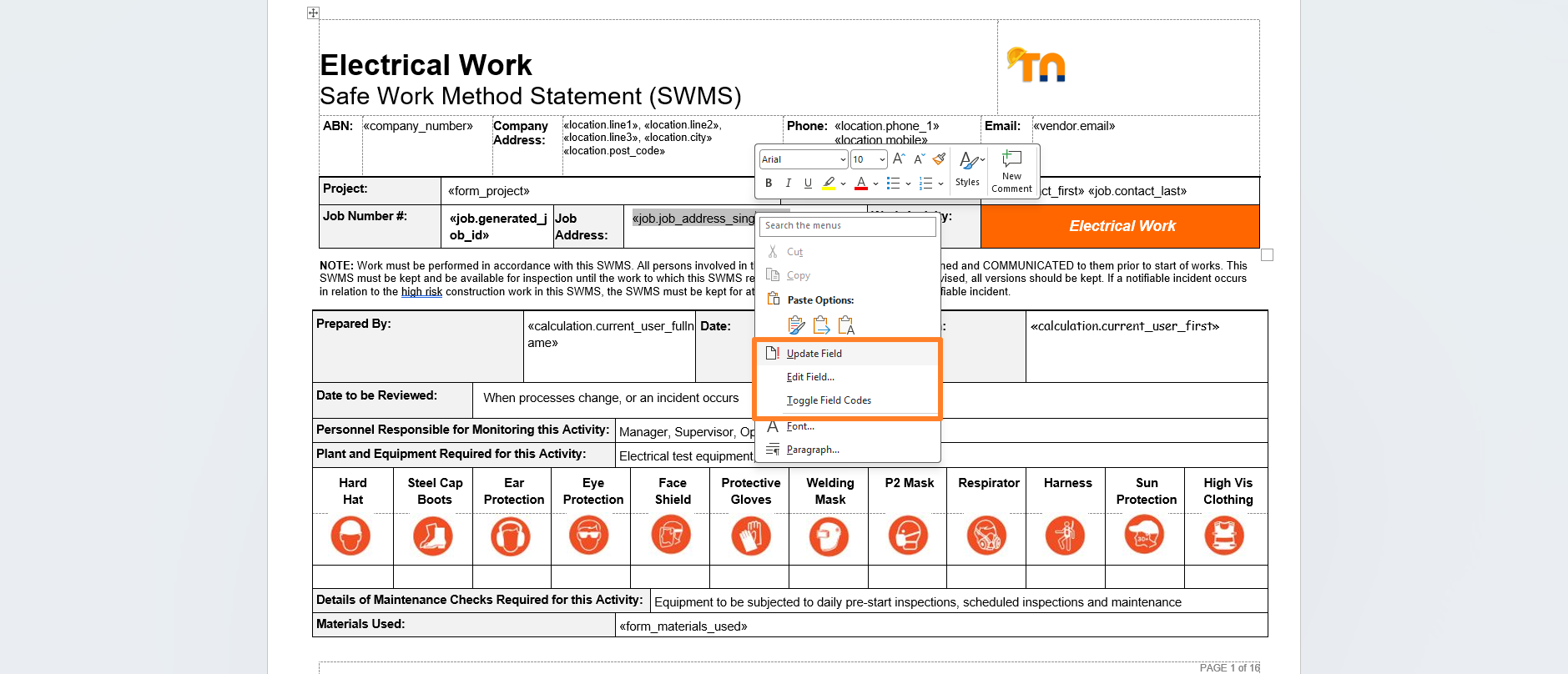Viewport: 1568px width, 674px height.
Task: Apply the red font color
Action: pos(861,183)
